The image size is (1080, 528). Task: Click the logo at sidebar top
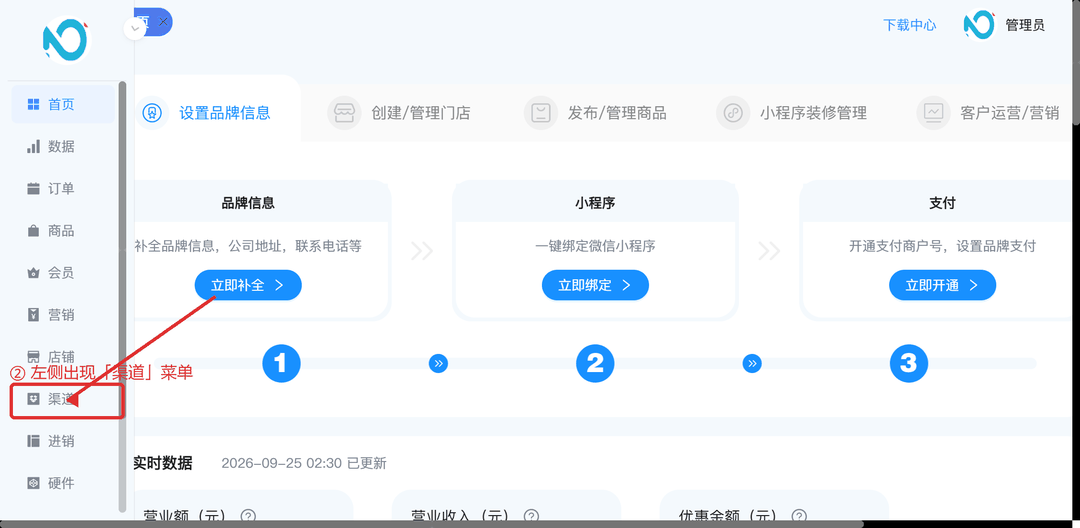65,40
